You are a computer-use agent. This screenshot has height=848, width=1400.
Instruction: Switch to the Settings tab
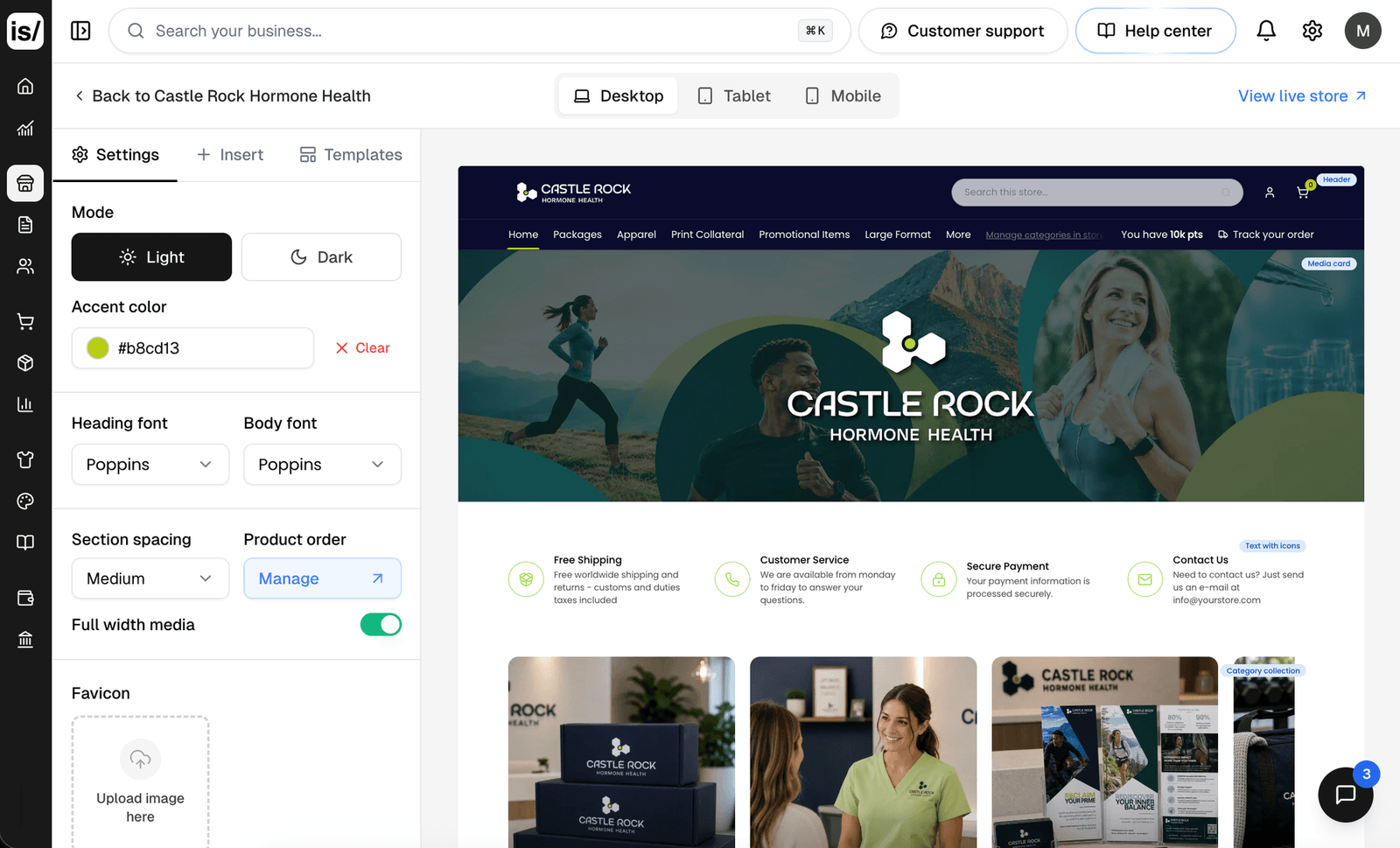coord(115,155)
